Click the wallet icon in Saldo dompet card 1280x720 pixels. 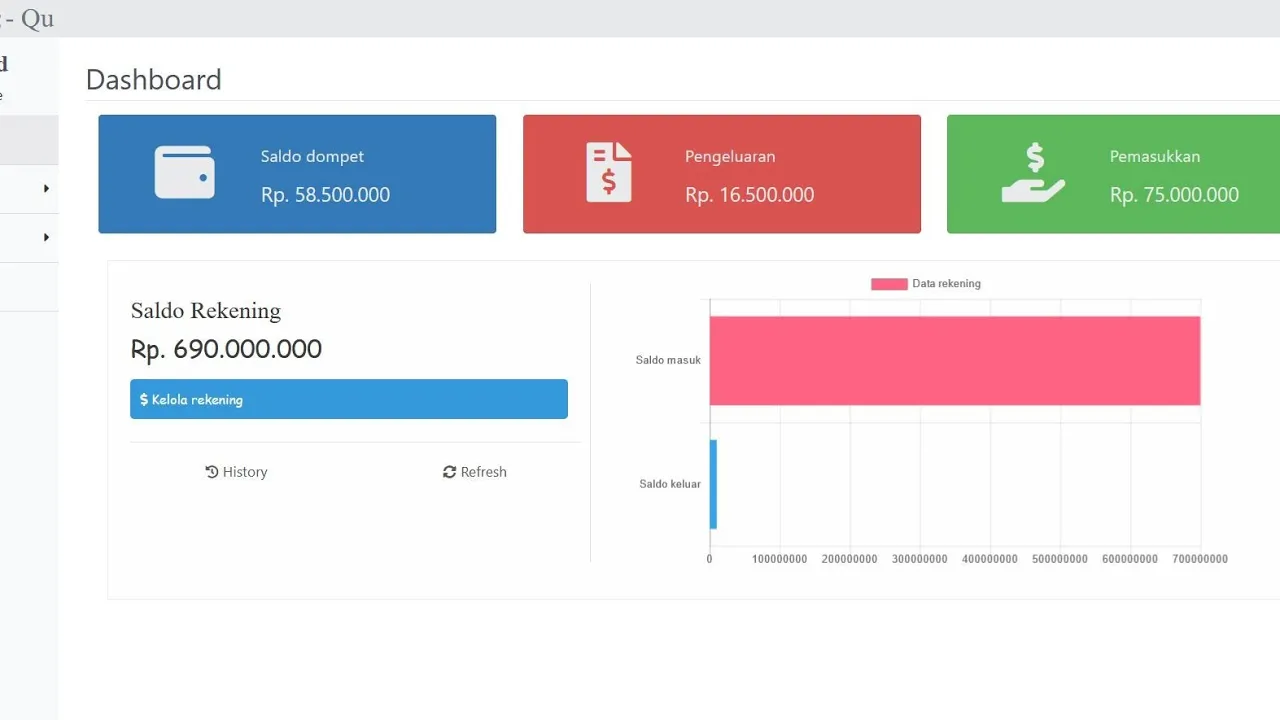[x=185, y=172]
